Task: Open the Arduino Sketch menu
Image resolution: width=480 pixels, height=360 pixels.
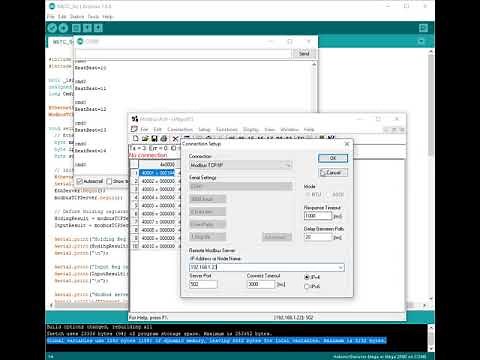Action: tap(77, 16)
